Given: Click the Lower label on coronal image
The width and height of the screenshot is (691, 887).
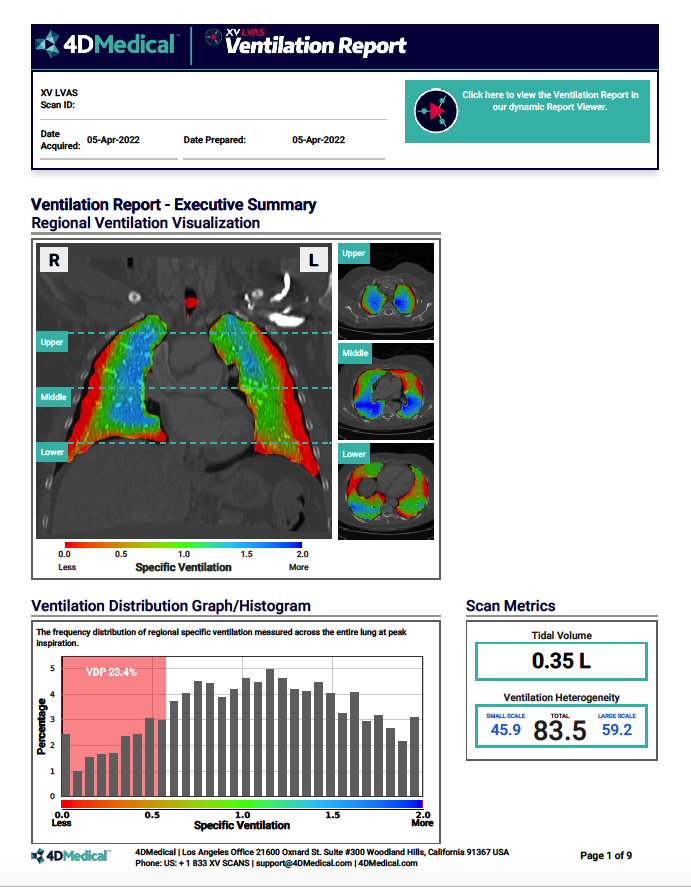Looking at the screenshot, I should point(52,452).
